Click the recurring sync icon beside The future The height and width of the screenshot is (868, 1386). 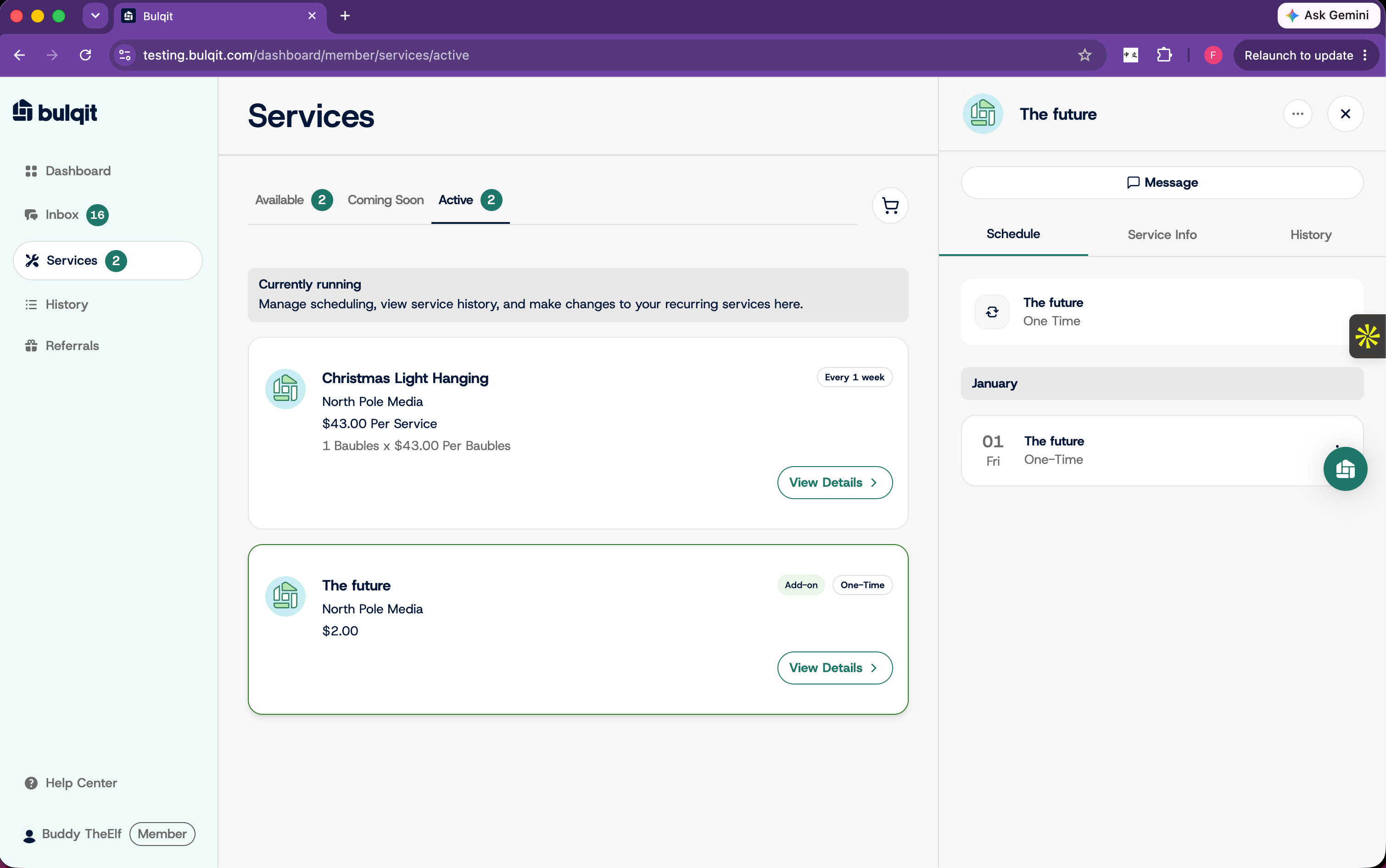[x=992, y=312]
